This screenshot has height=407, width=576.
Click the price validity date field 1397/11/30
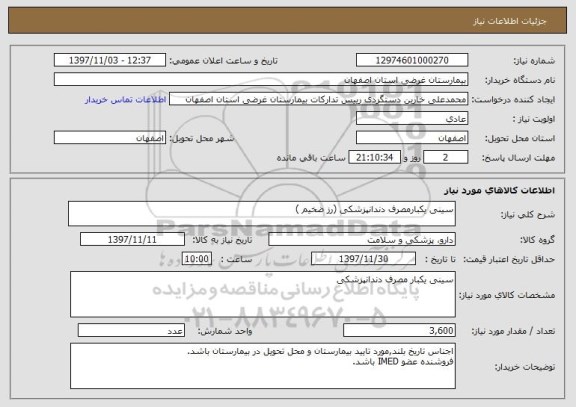tap(363, 259)
